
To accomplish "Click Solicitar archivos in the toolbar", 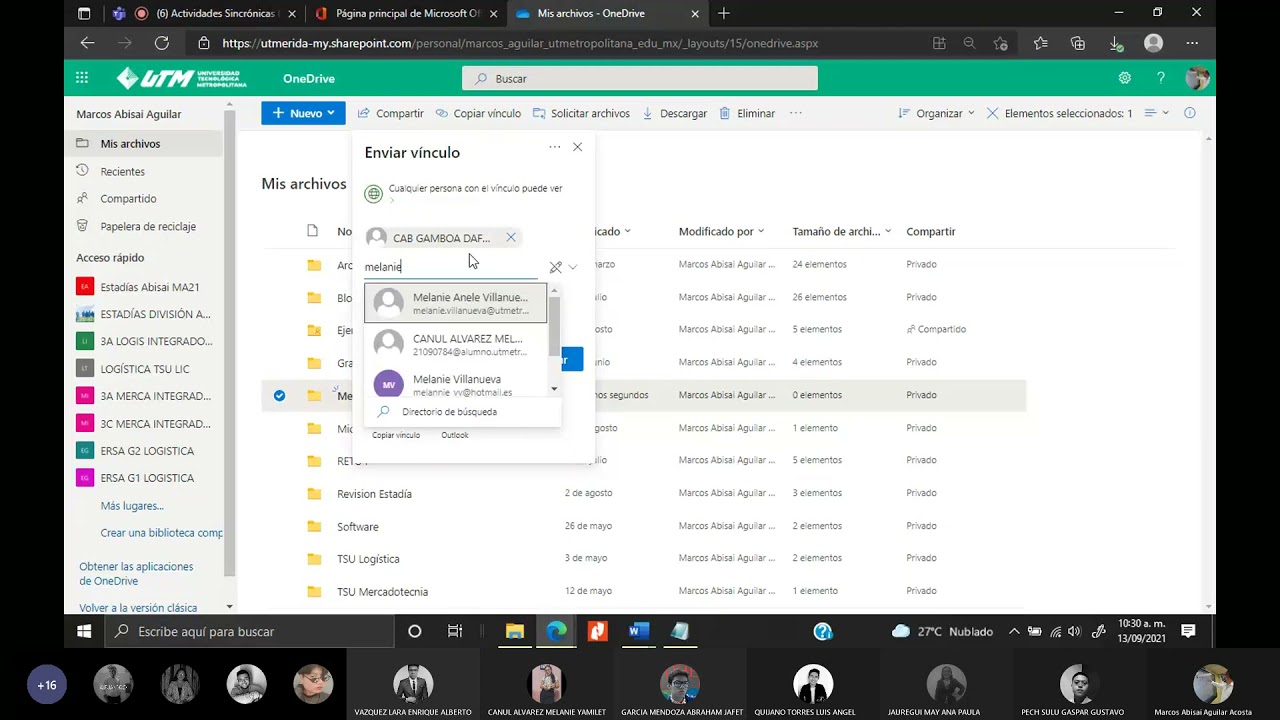I will (581, 113).
